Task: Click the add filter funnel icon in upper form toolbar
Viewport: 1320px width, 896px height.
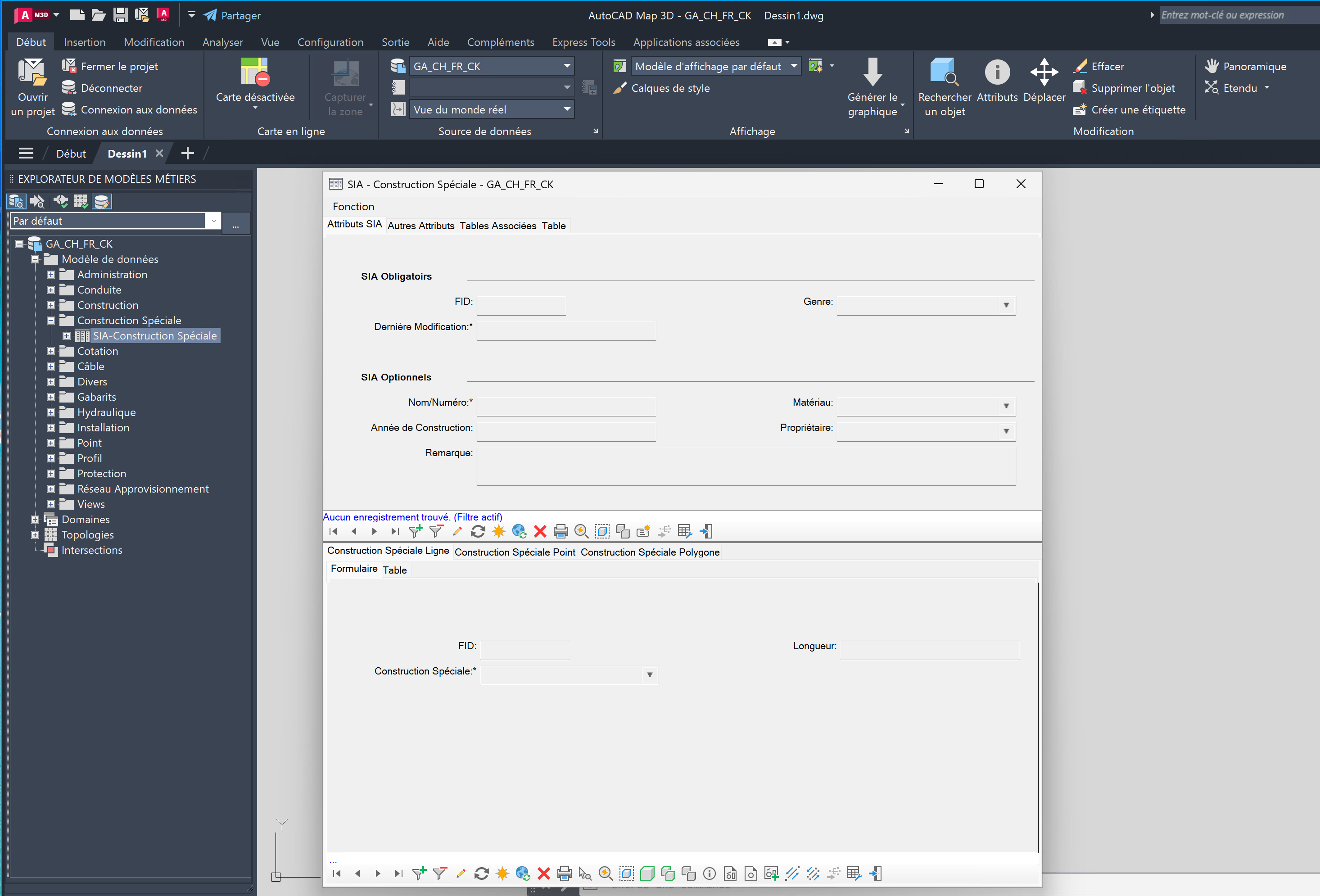Action: (x=416, y=531)
